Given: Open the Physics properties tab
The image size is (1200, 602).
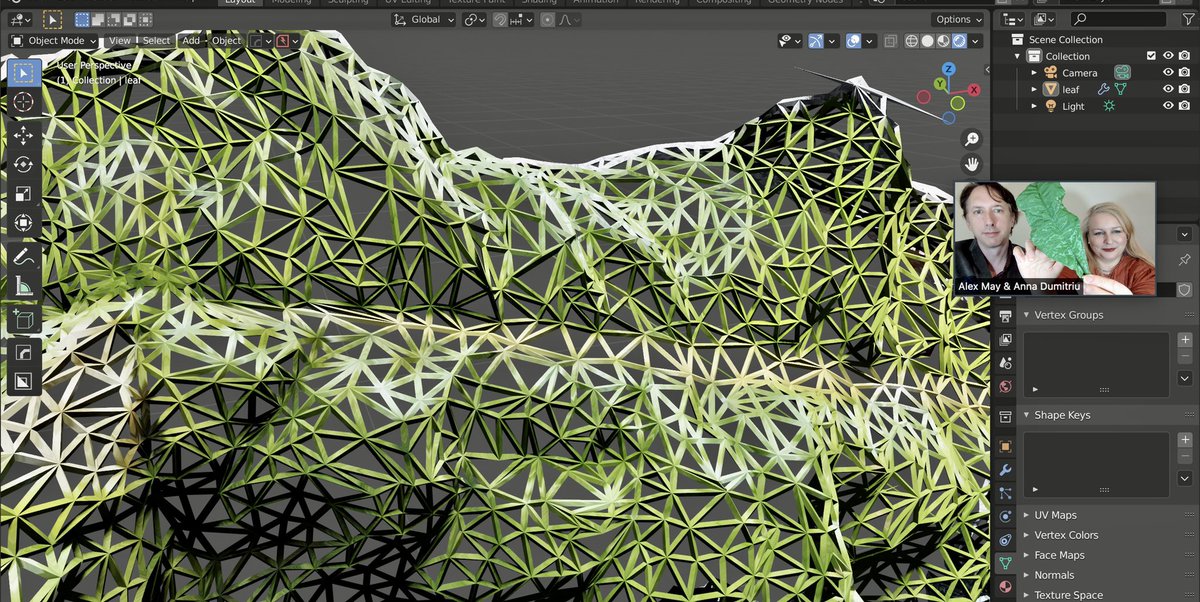Looking at the screenshot, I should pos(1006,516).
